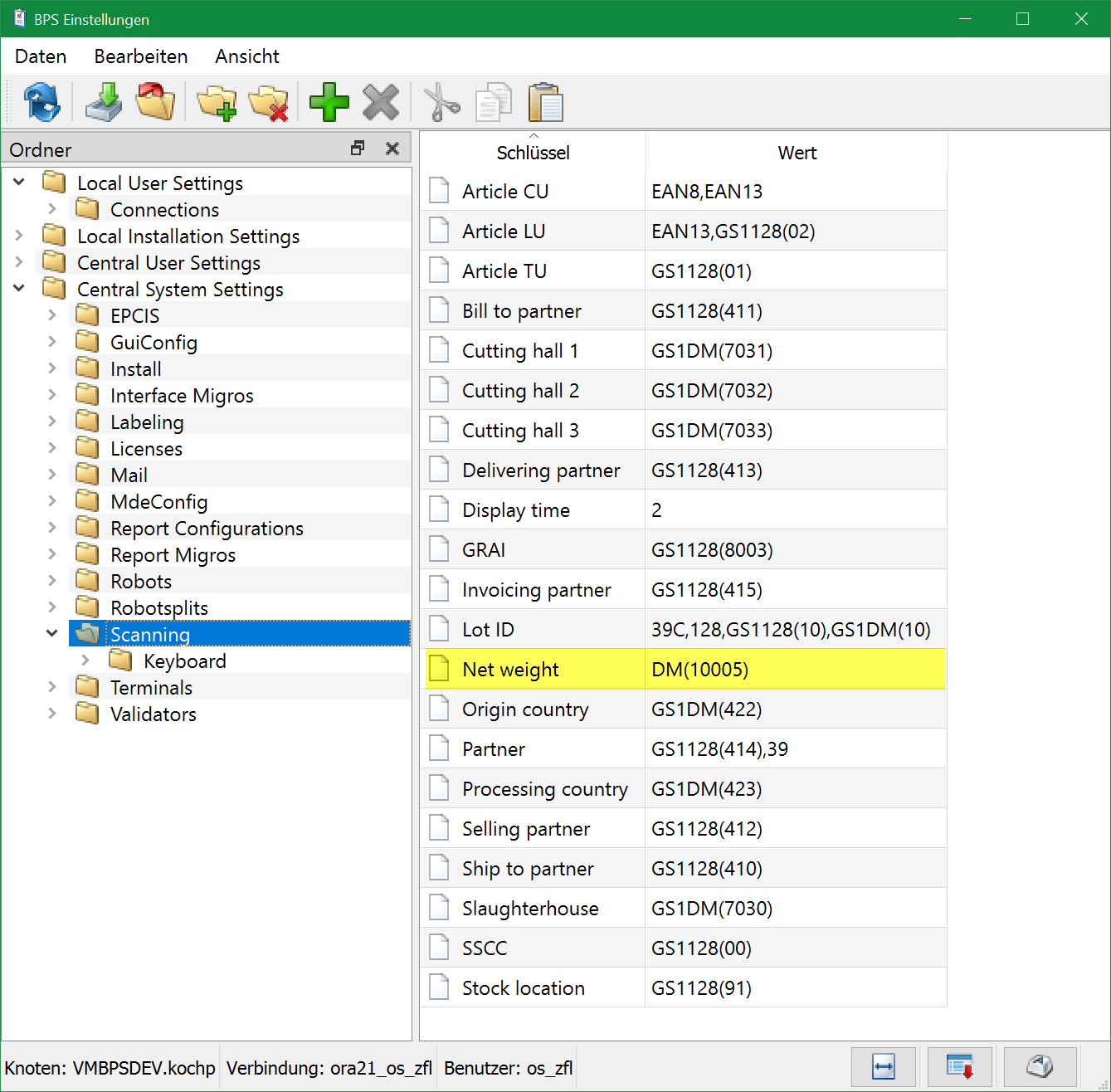Click the column width fit button in status bar
The width and height of the screenshot is (1111, 1092).
click(x=884, y=1066)
